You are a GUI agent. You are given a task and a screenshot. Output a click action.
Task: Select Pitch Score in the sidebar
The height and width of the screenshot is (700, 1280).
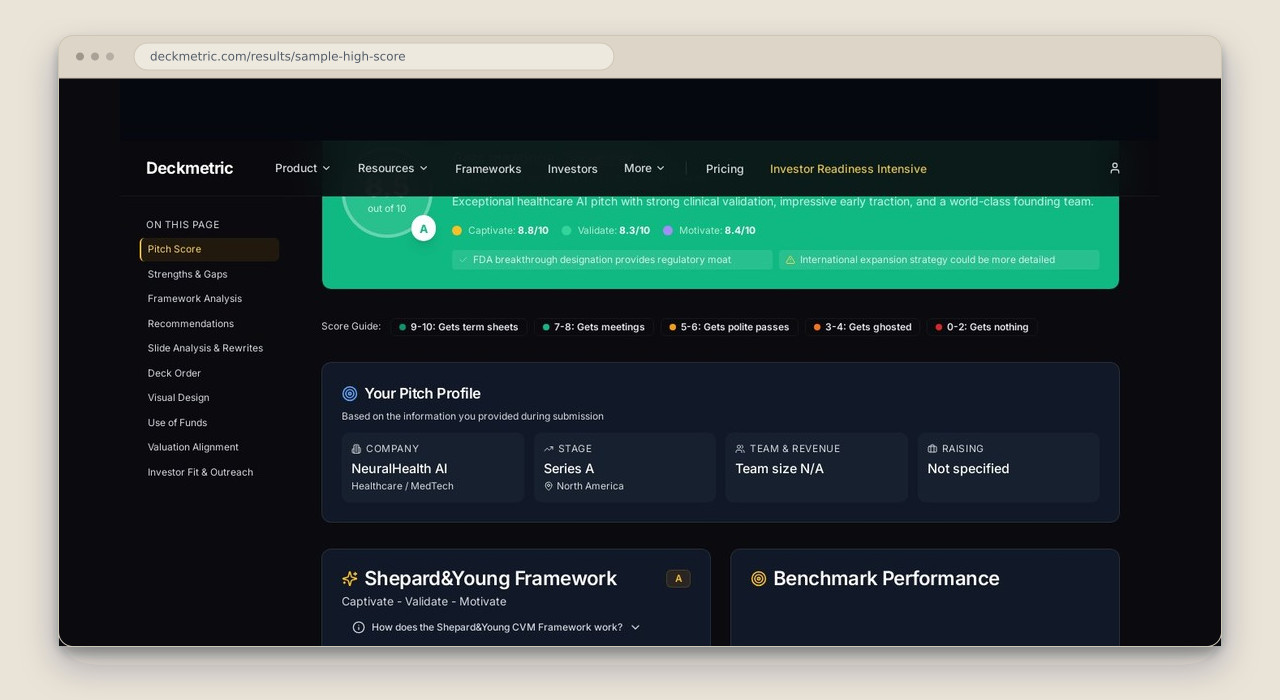(209, 249)
